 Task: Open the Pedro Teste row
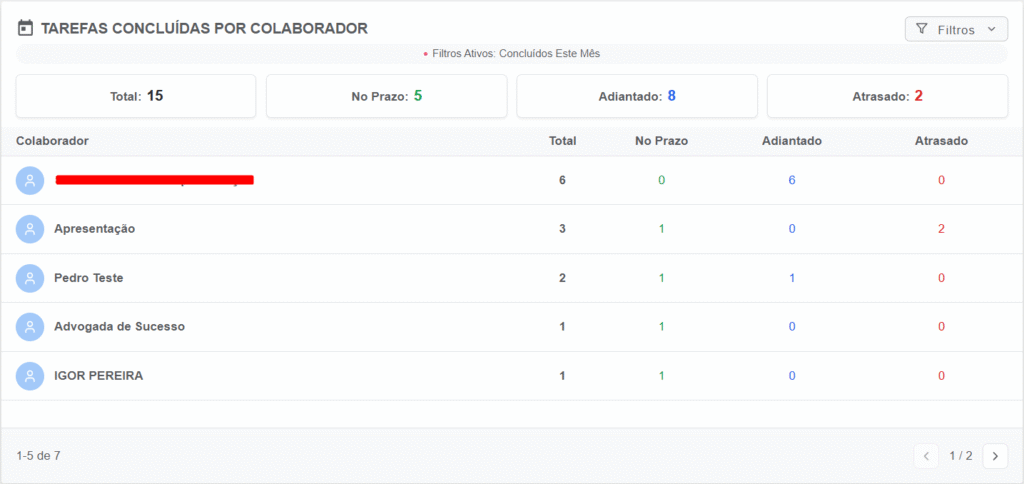(512, 278)
